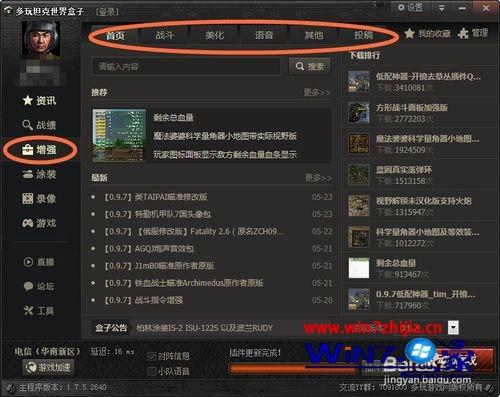
Task: Open 类TAIPAI瞄准修改版 list item
Action: point(156,197)
